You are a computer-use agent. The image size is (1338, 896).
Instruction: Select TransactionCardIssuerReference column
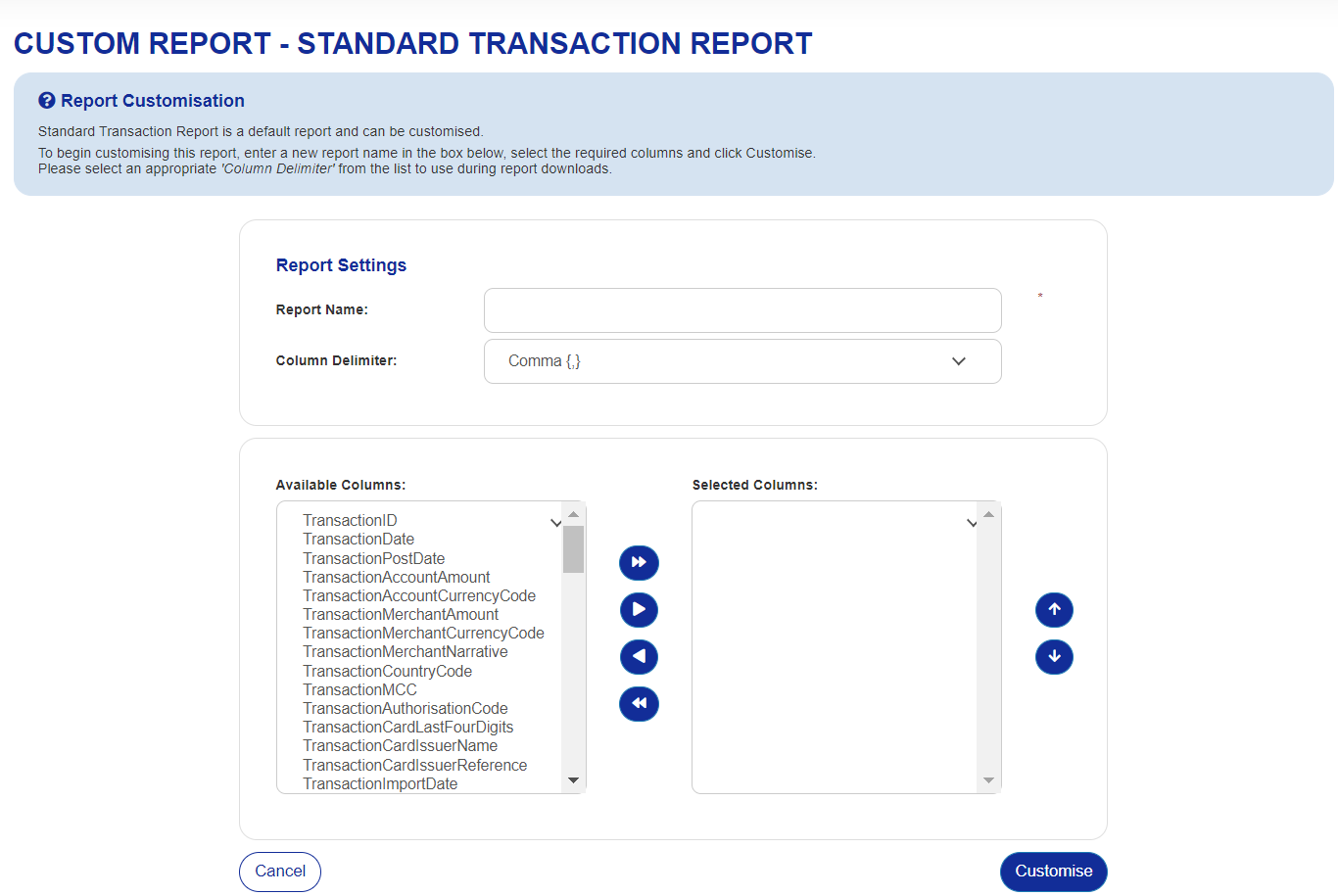pyautogui.click(x=414, y=765)
